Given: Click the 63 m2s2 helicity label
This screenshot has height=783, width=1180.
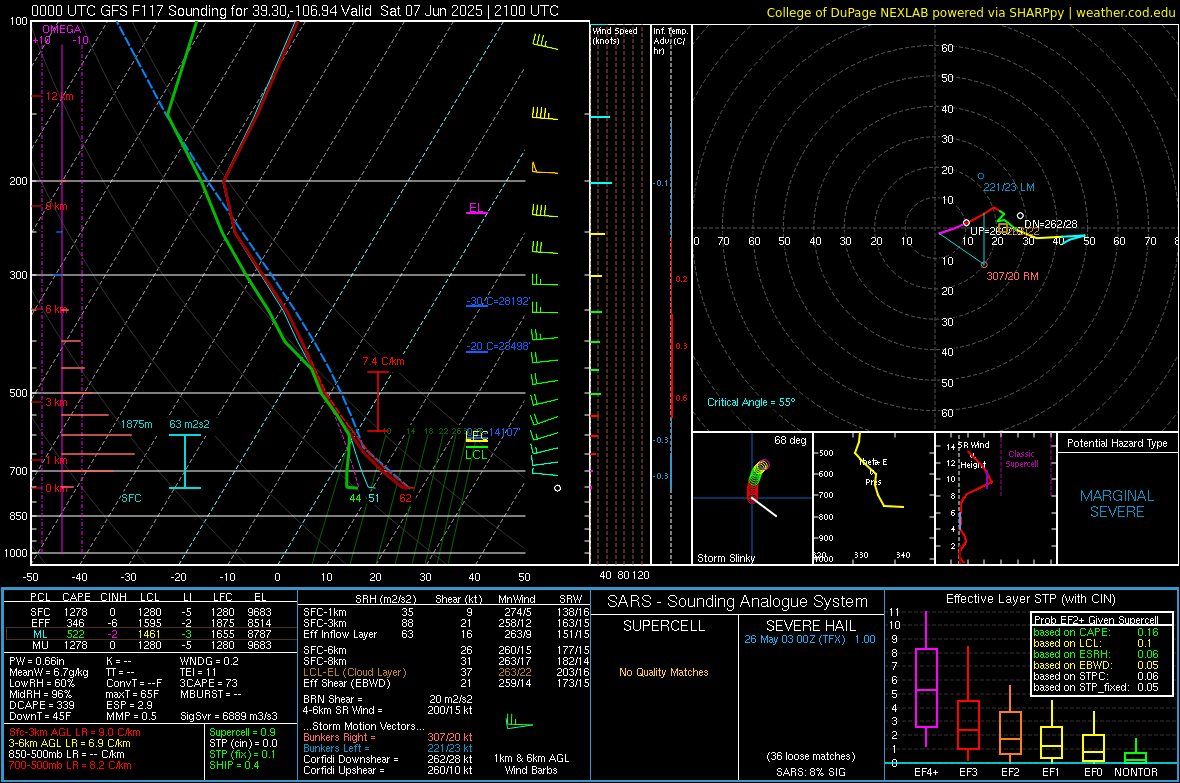Looking at the screenshot, I should (x=190, y=425).
